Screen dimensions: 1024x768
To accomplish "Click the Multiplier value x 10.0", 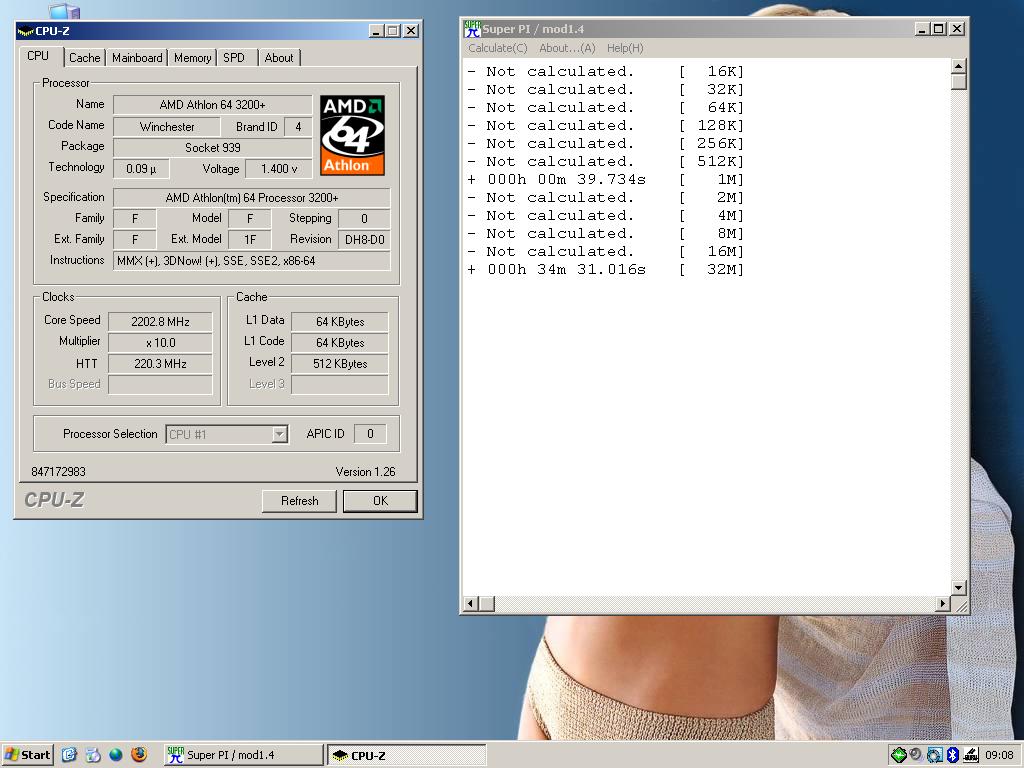I will [x=160, y=343].
